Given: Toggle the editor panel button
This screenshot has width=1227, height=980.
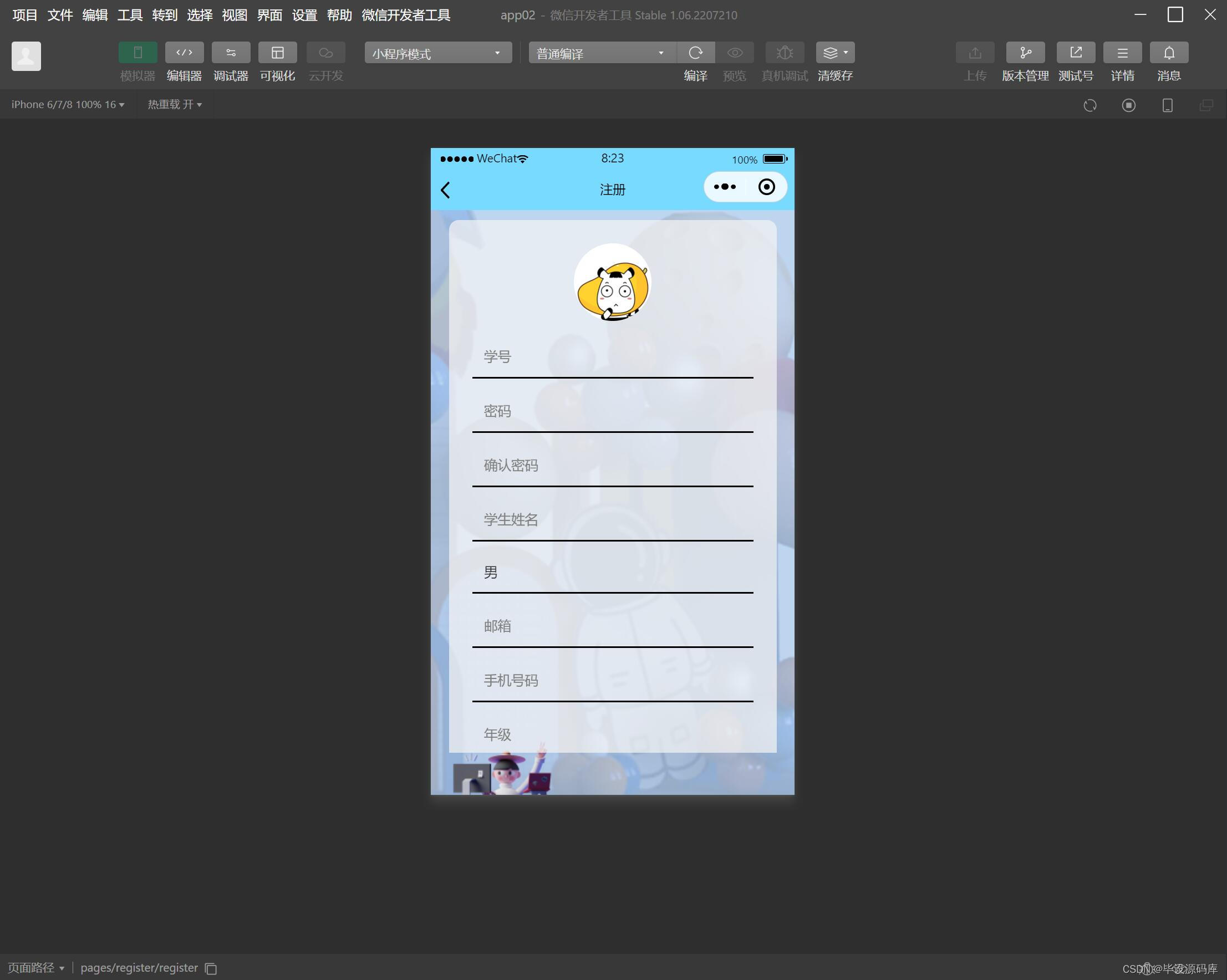Looking at the screenshot, I should pyautogui.click(x=184, y=53).
